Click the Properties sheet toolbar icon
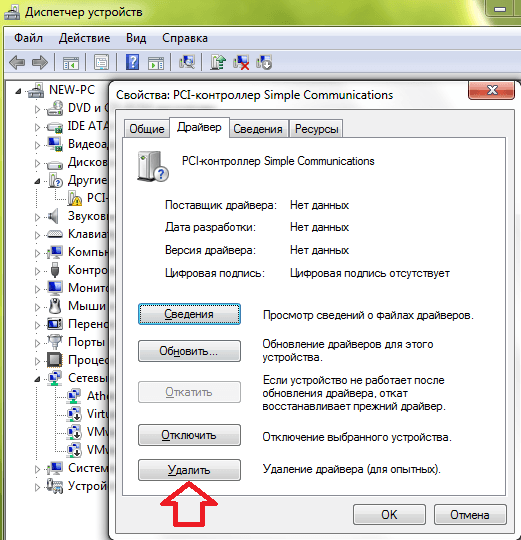This screenshot has width=521, height=540. pos(101,62)
